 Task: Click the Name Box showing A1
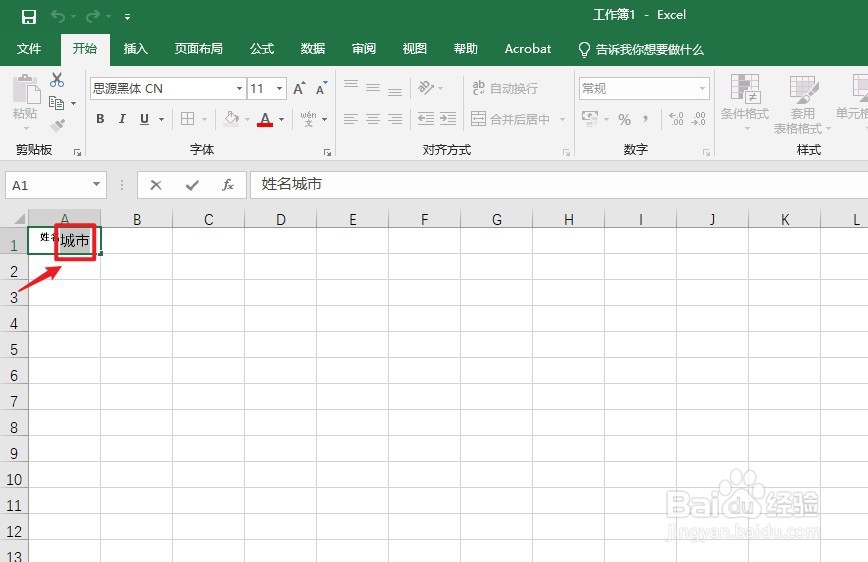[x=56, y=185]
